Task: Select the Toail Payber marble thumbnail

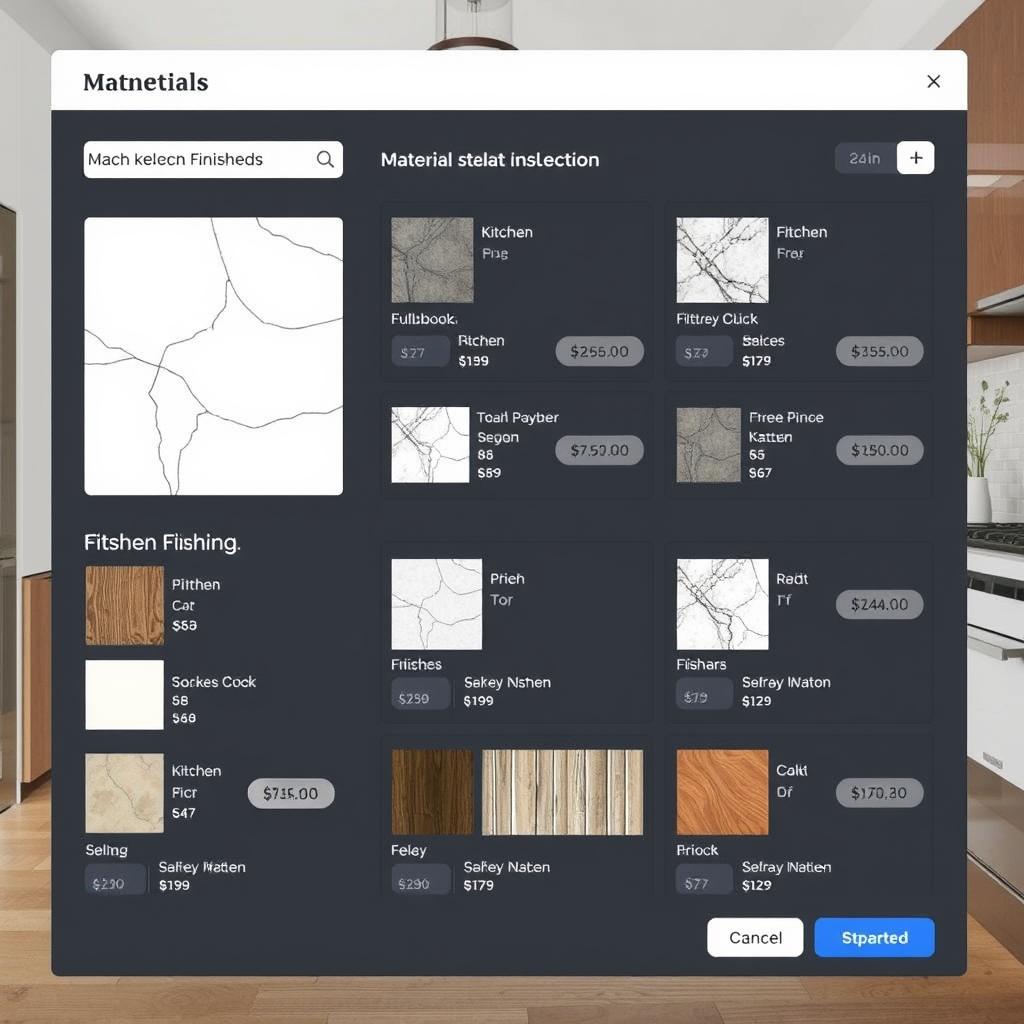Action: click(430, 445)
